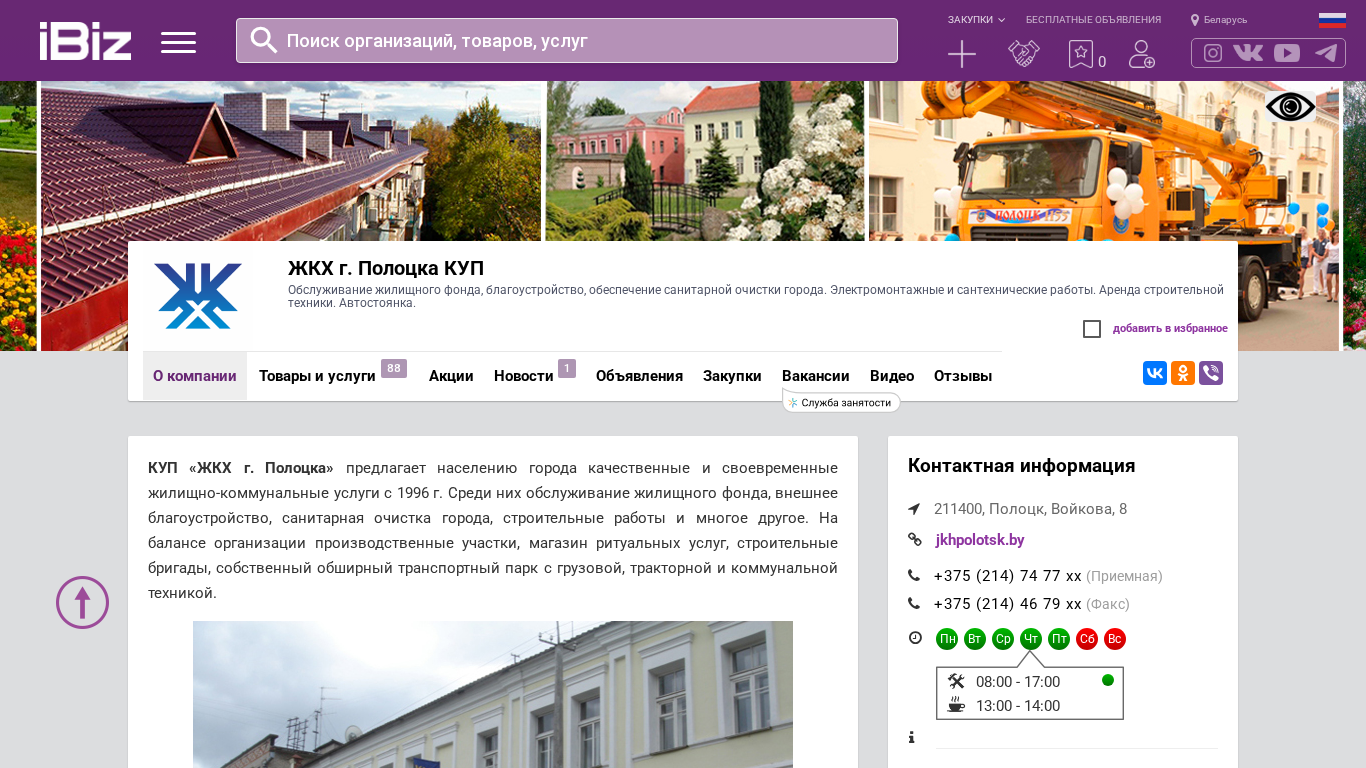This screenshot has height=768, width=1366.
Task: Toggle the accessibility eye view
Action: point(1291,107)
